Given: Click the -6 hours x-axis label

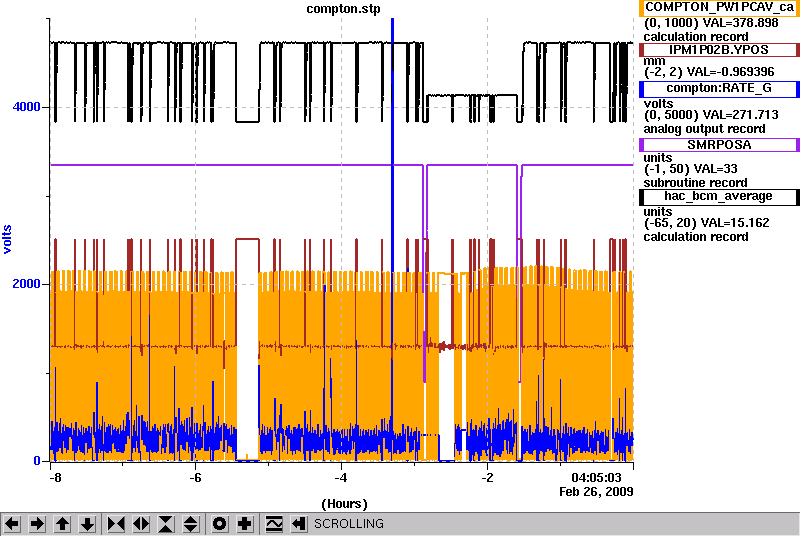Looking at the screenshot, I should [x=195, y=478].
